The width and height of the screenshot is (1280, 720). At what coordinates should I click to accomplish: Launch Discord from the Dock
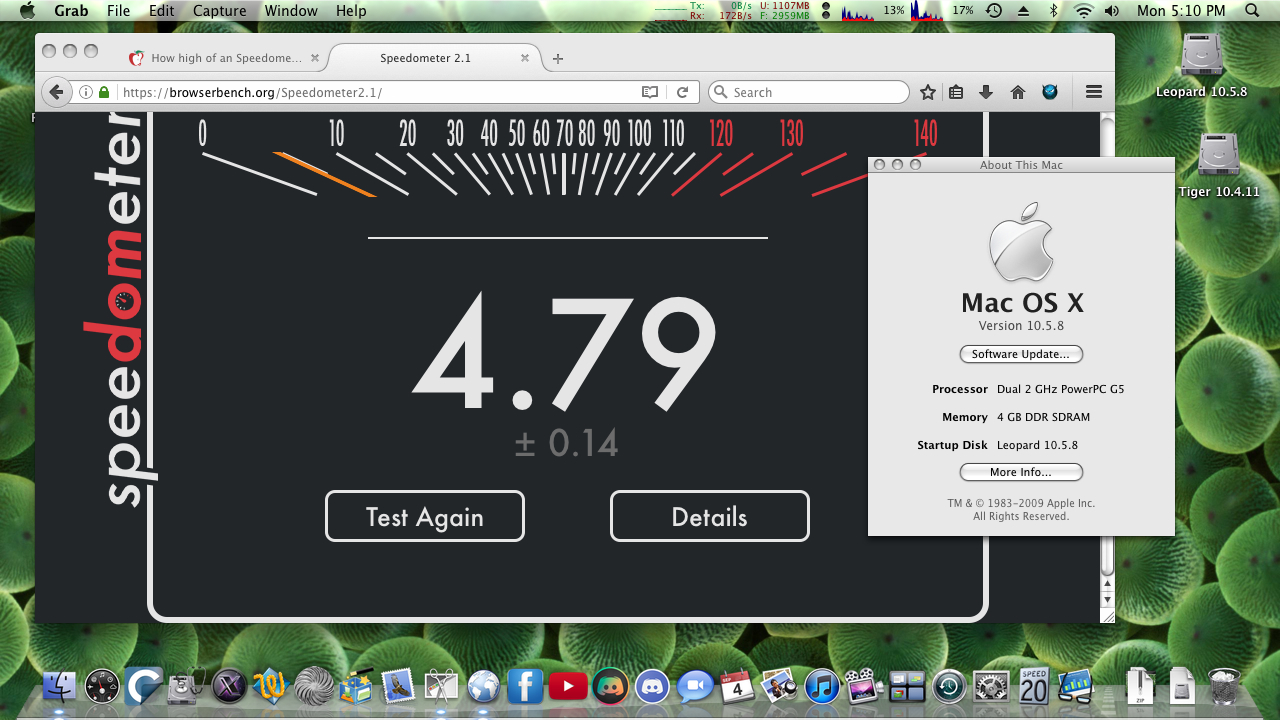coord(652,686)
